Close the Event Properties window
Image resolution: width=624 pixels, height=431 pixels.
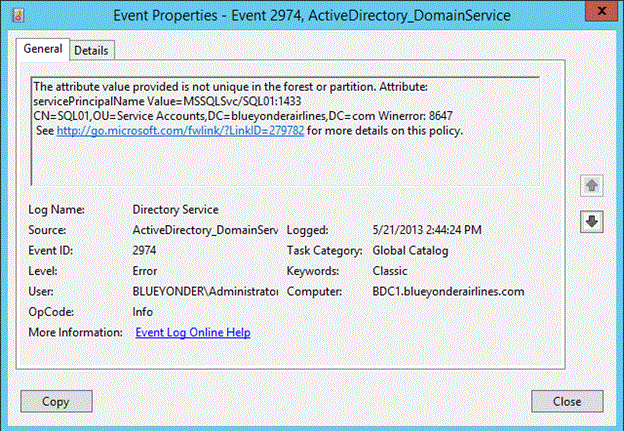click(602, 11)
